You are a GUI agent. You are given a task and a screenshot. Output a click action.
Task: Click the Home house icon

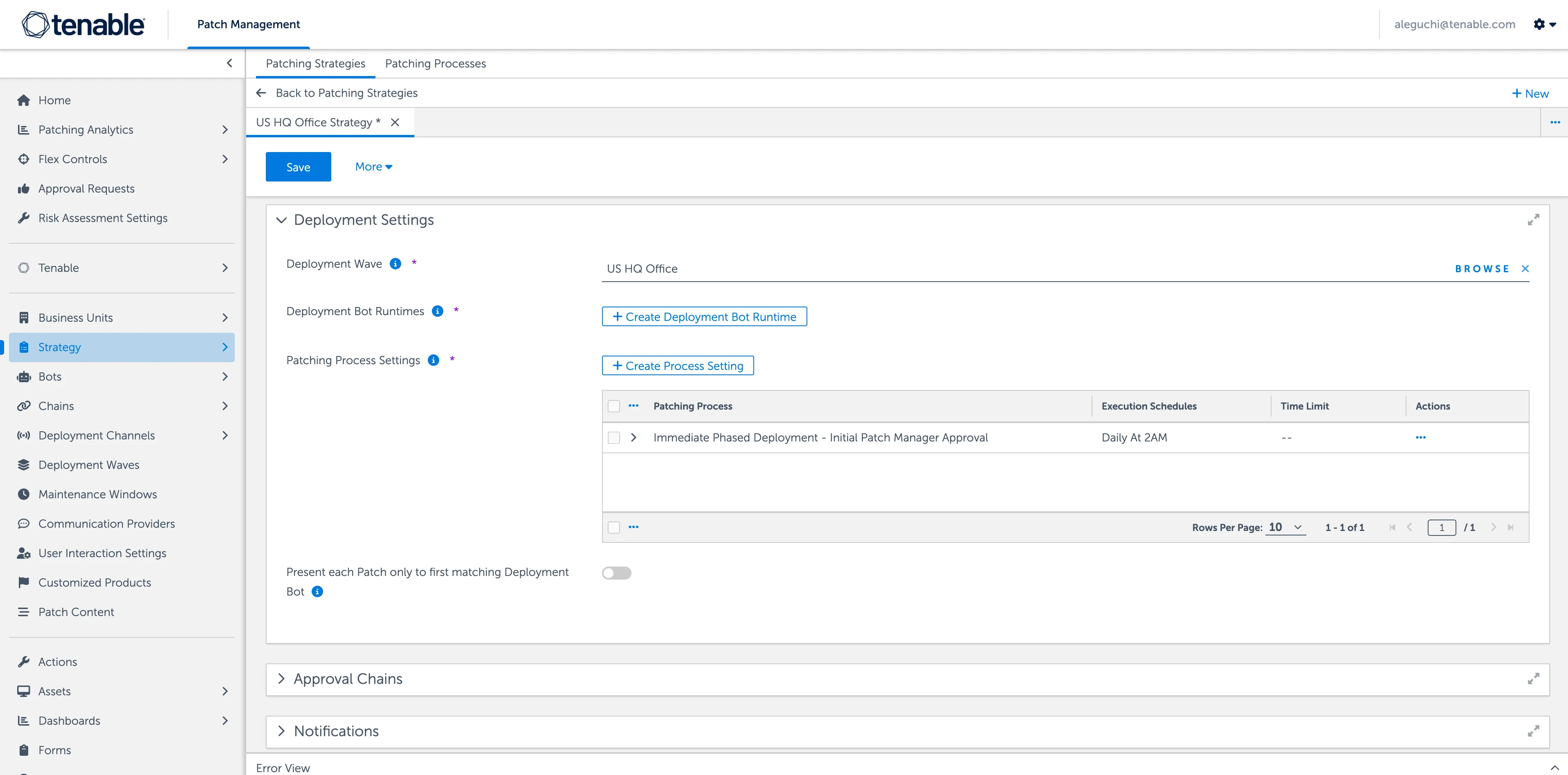point(24,101)
